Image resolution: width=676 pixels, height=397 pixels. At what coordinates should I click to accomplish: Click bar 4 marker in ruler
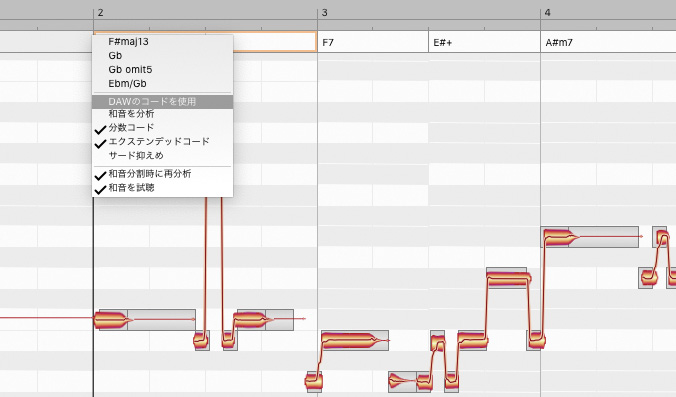(x=547, y=13)
